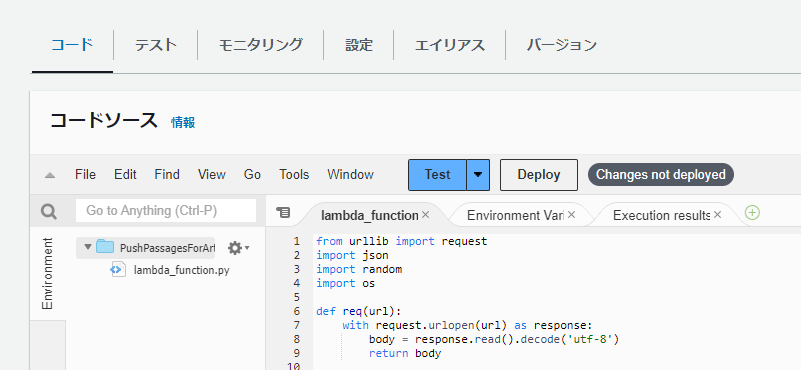Click the search magnifier icon in sidebar
Image resolution: width=801 pixels, height=370 pixels.
click(49, 211)
